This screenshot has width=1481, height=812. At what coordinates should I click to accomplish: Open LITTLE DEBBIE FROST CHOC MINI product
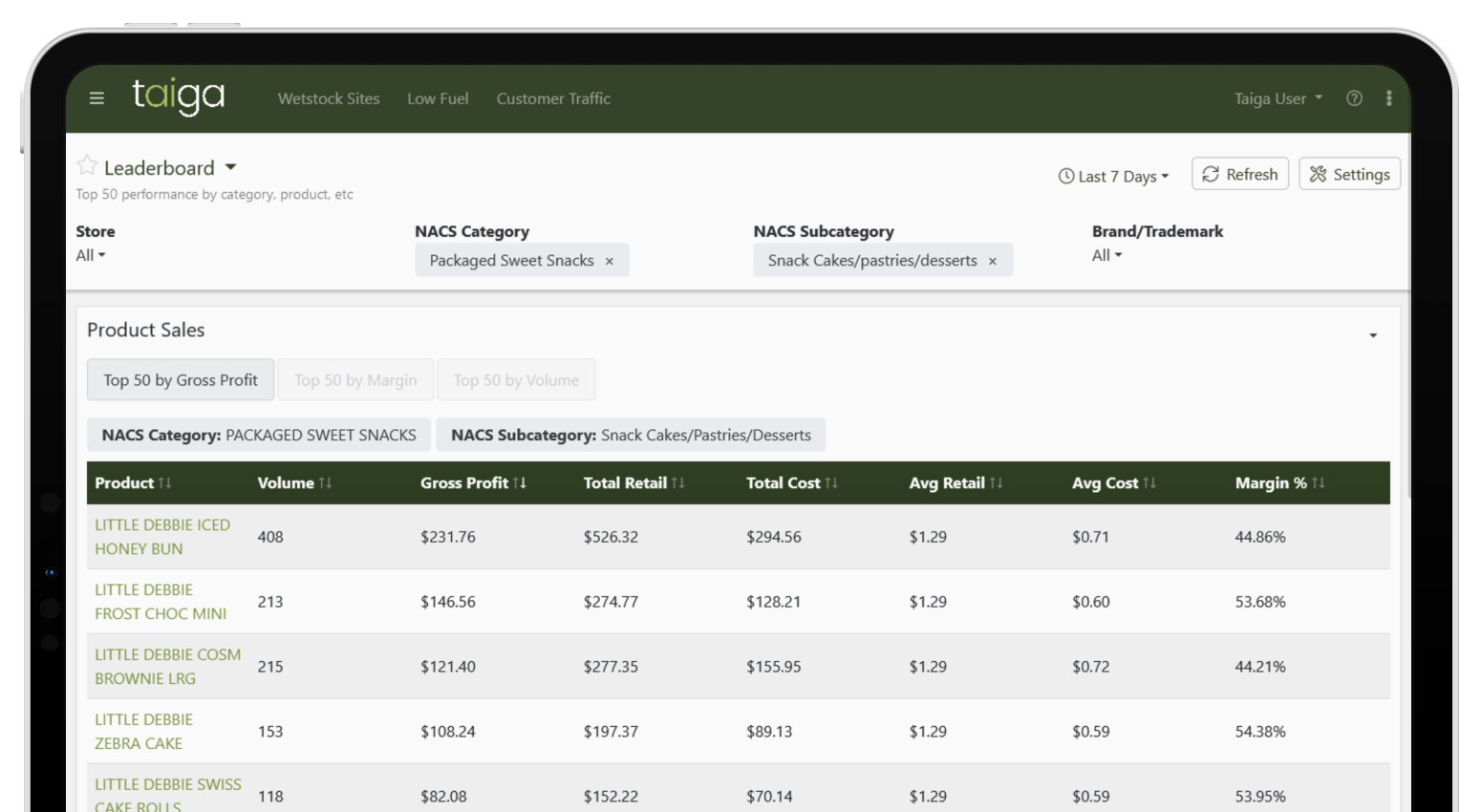161,602
